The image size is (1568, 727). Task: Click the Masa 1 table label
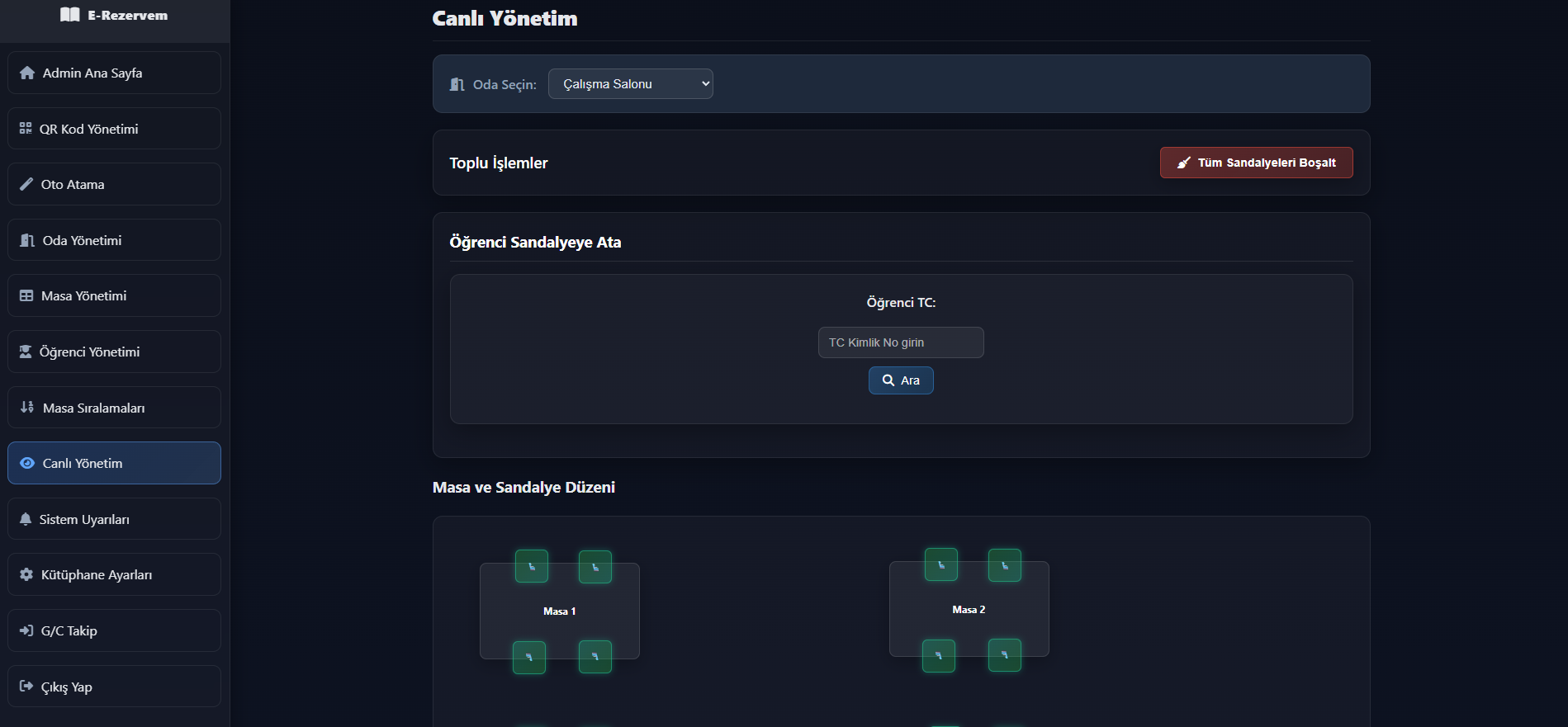tap(560, 611)
